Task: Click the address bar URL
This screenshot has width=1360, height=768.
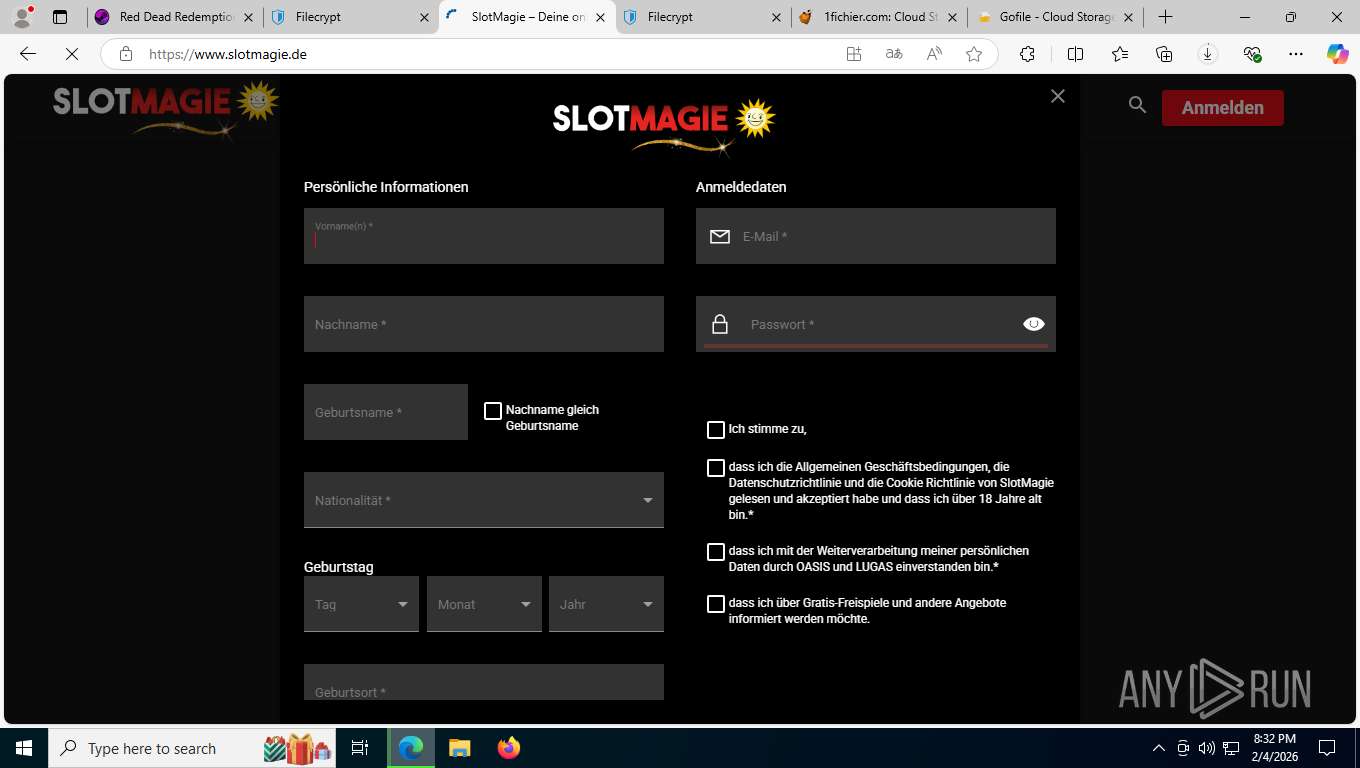Action: [x=228, y=54]
